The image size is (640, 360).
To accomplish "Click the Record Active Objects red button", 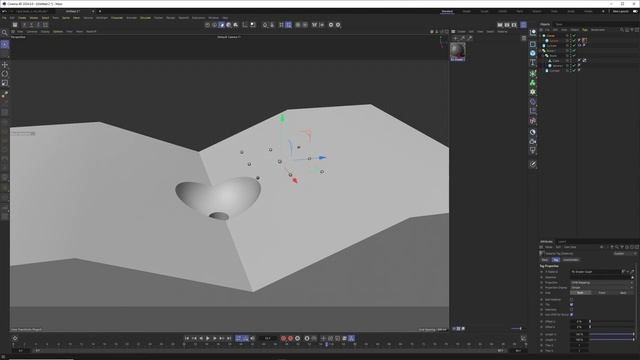I will 283,338.
